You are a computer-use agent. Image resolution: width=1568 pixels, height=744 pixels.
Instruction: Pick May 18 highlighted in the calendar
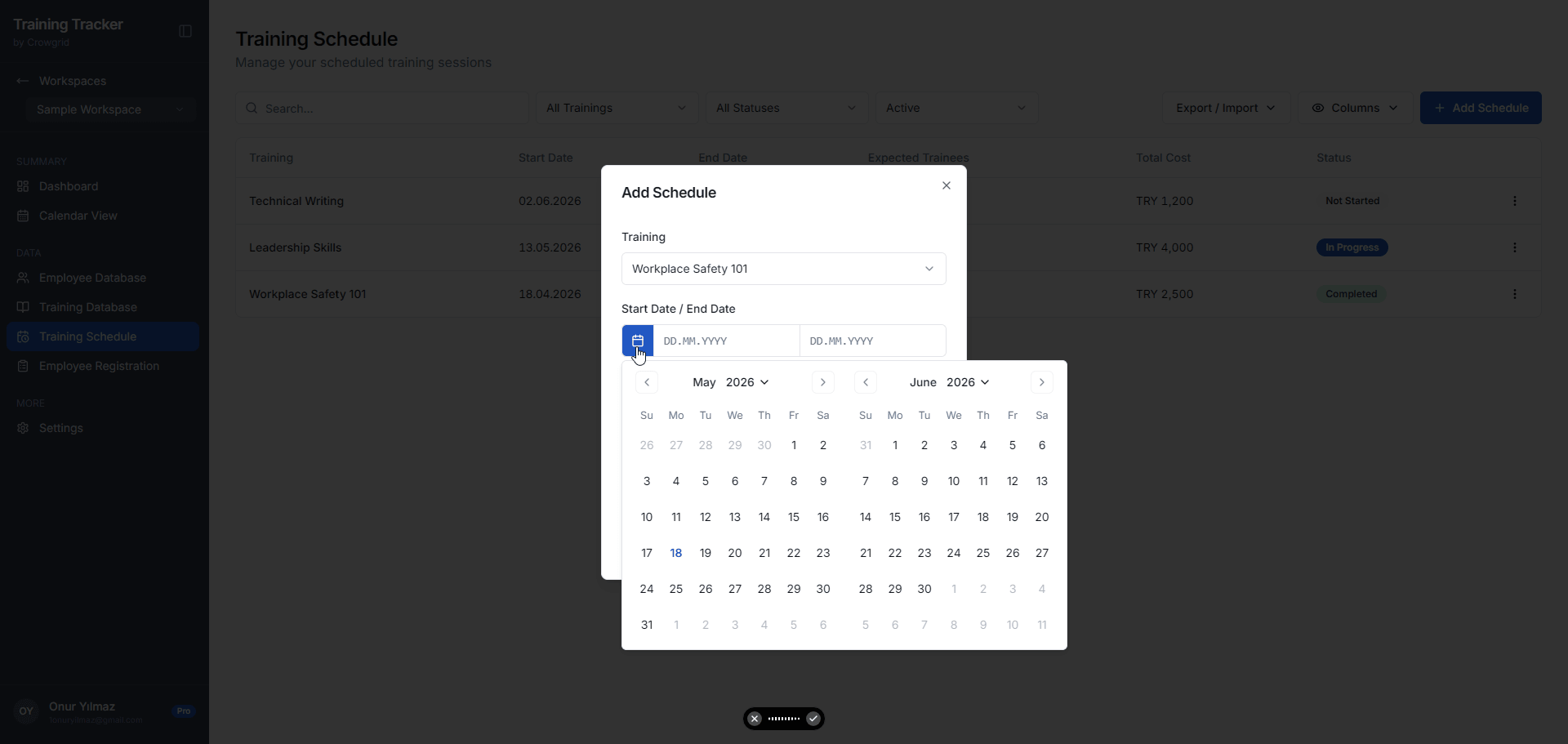tap(676, 553)
